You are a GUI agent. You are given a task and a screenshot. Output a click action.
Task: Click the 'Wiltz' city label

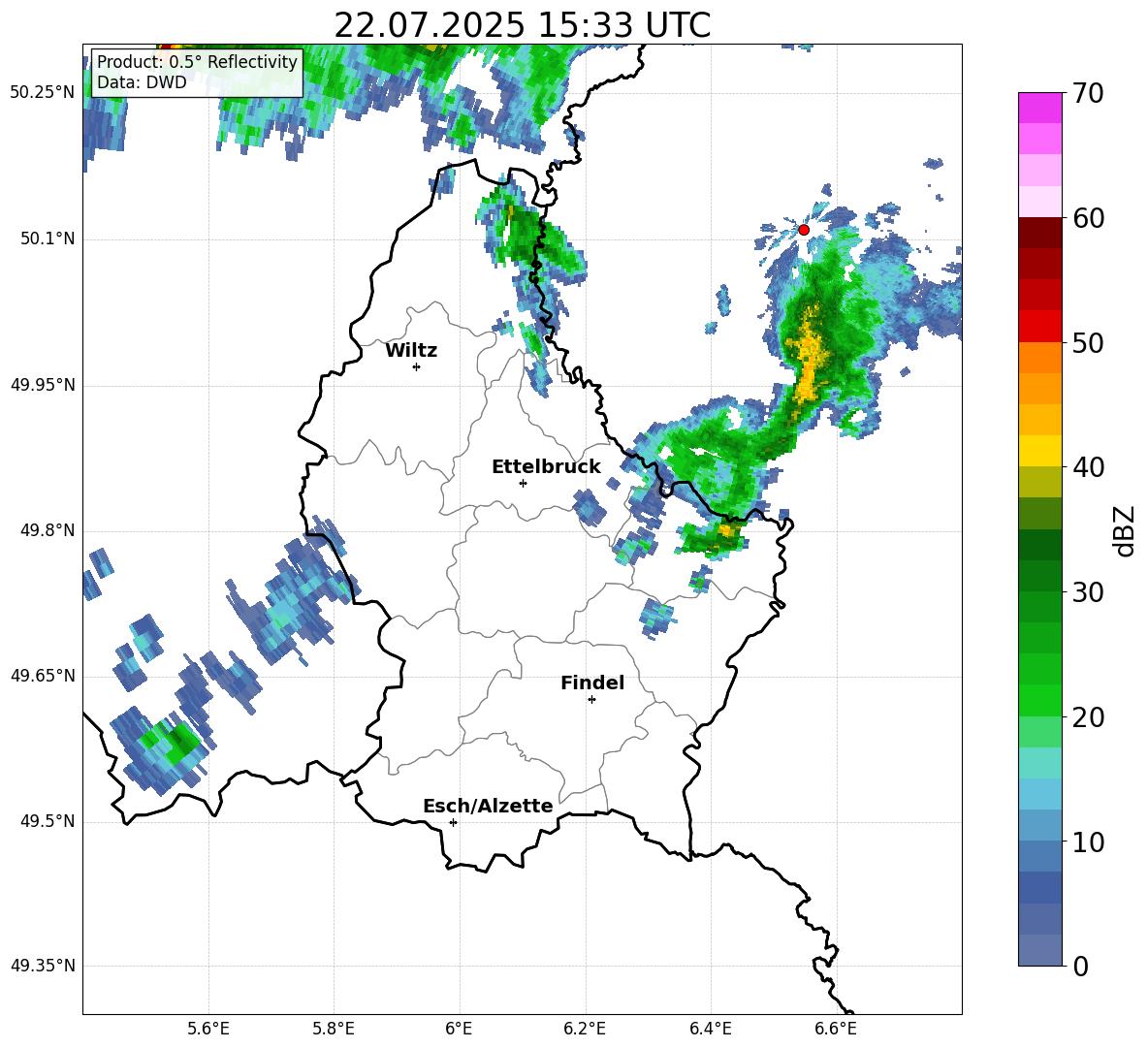point(411,351)
